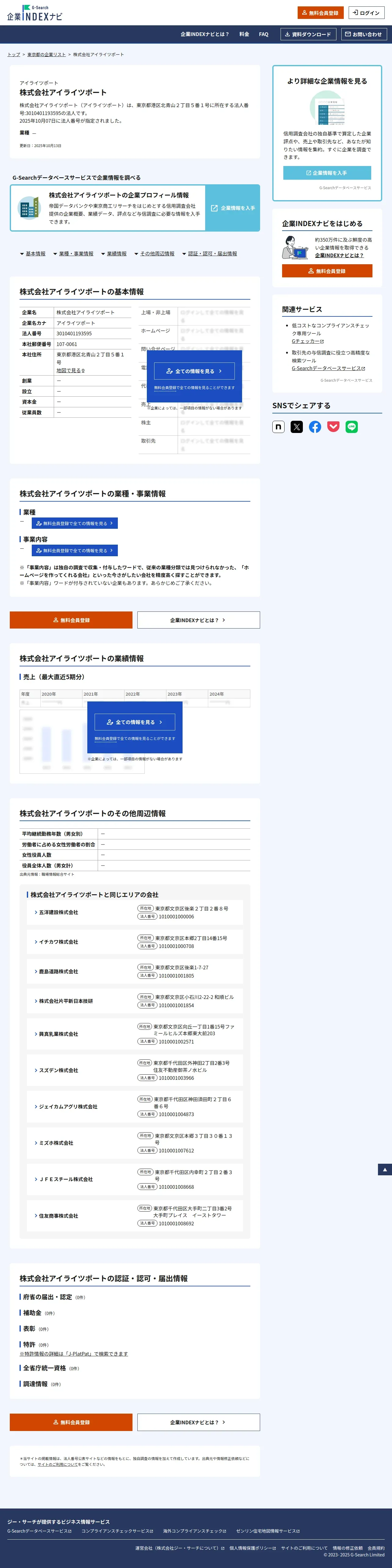Open ＪＦＥスチール株式会社 row

point(135,1179)
